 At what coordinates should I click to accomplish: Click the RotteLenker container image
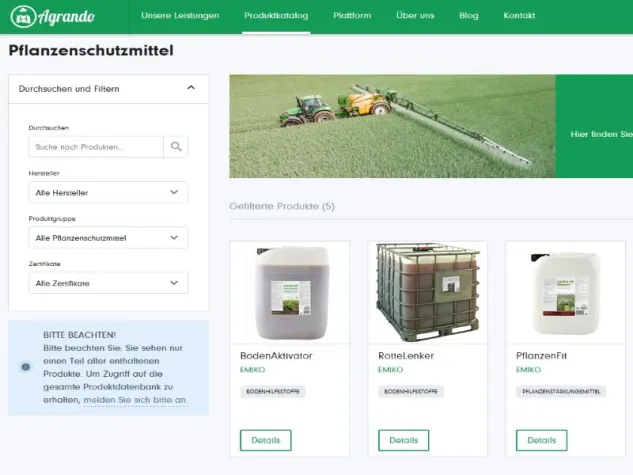(427, 291)
